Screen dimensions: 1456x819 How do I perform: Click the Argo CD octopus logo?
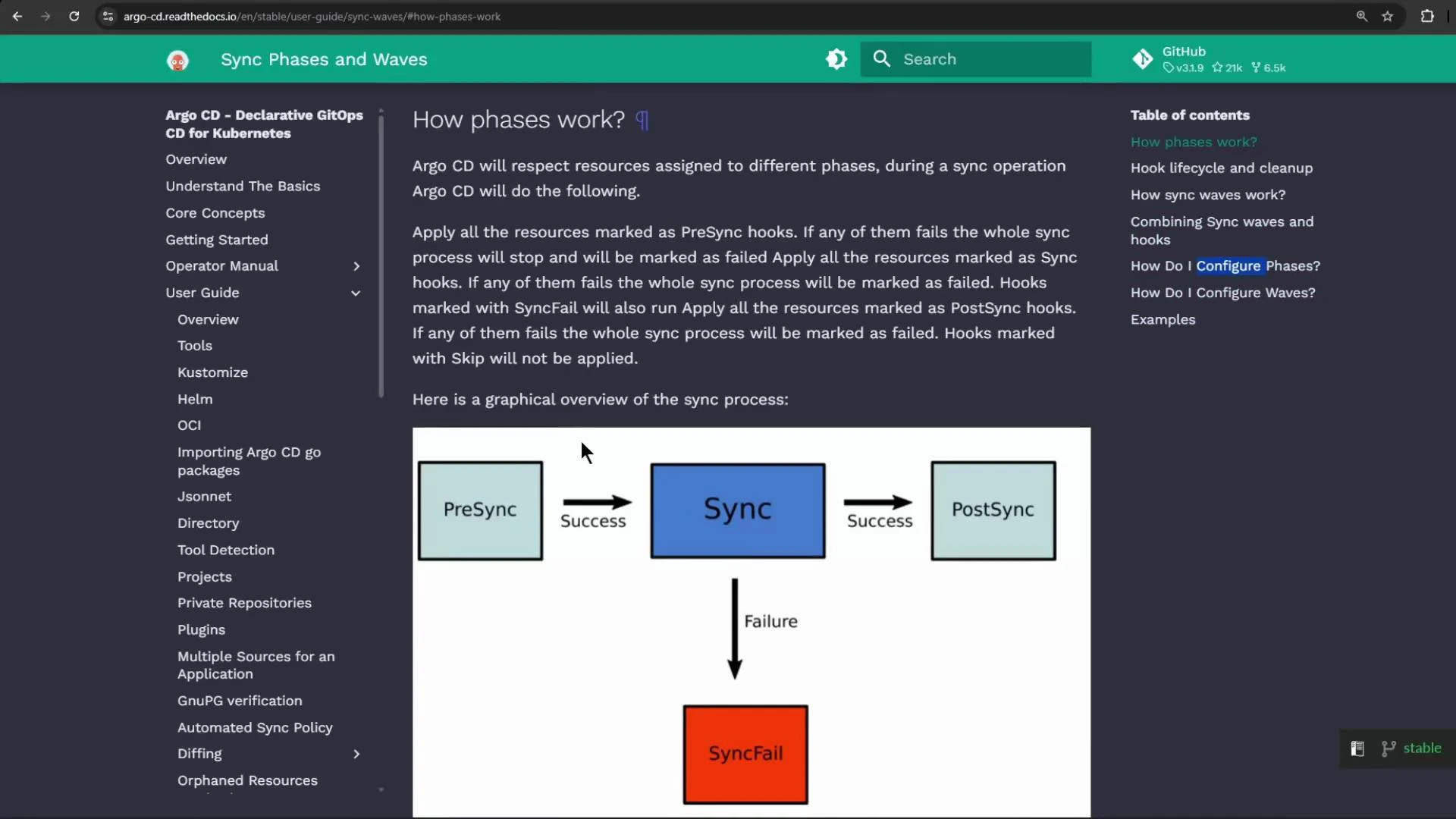pos(177,60)
